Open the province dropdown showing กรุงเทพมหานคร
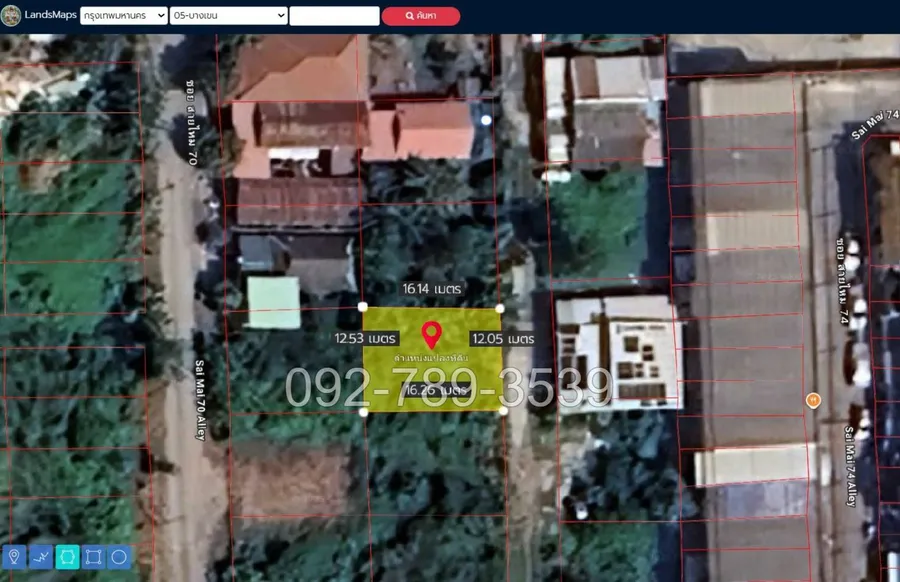This screenshot has width=900, height=582. pyautogui.click(x=123, y=16)
